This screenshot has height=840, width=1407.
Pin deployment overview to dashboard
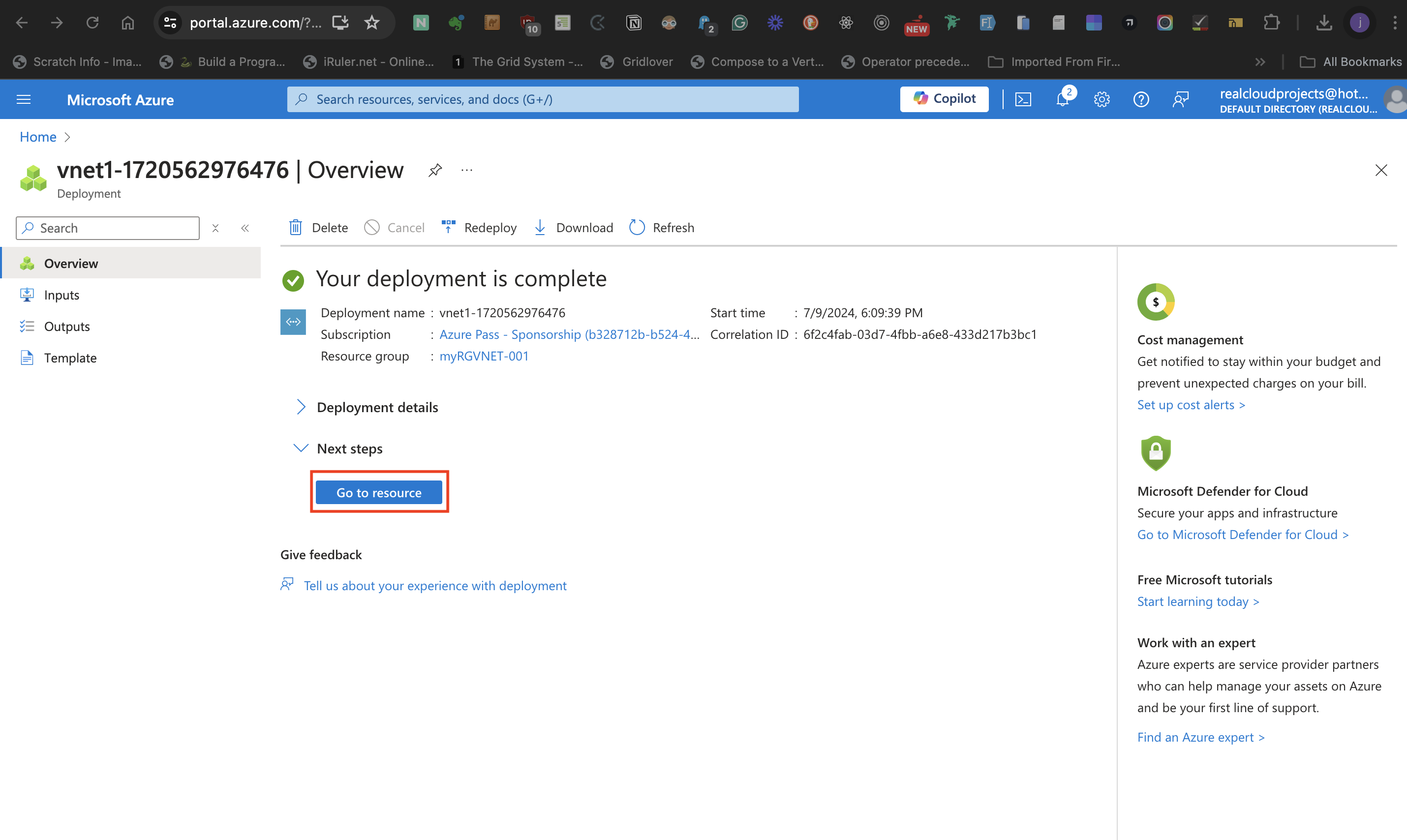(435, 170)
